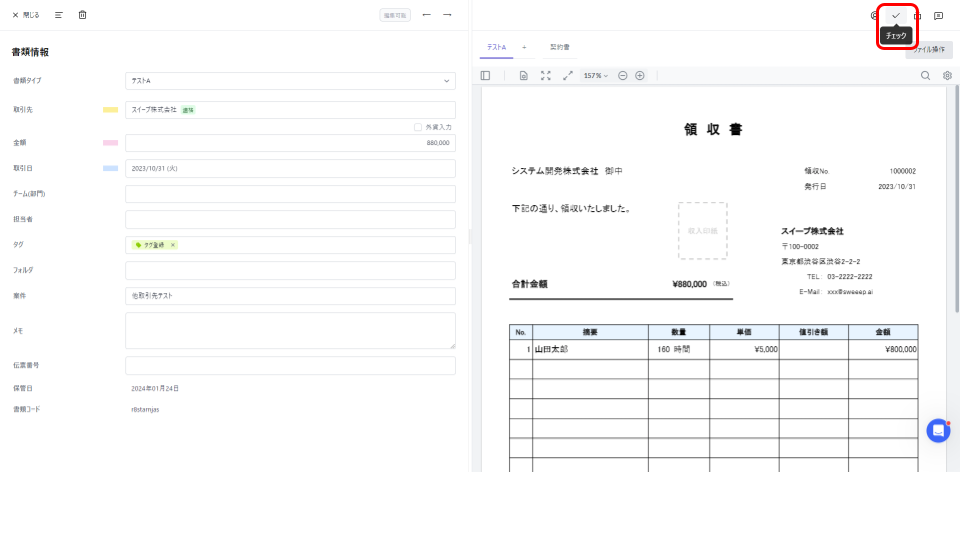Click the 取引日 date field
The image size is (960, 540).
[290, 168]
